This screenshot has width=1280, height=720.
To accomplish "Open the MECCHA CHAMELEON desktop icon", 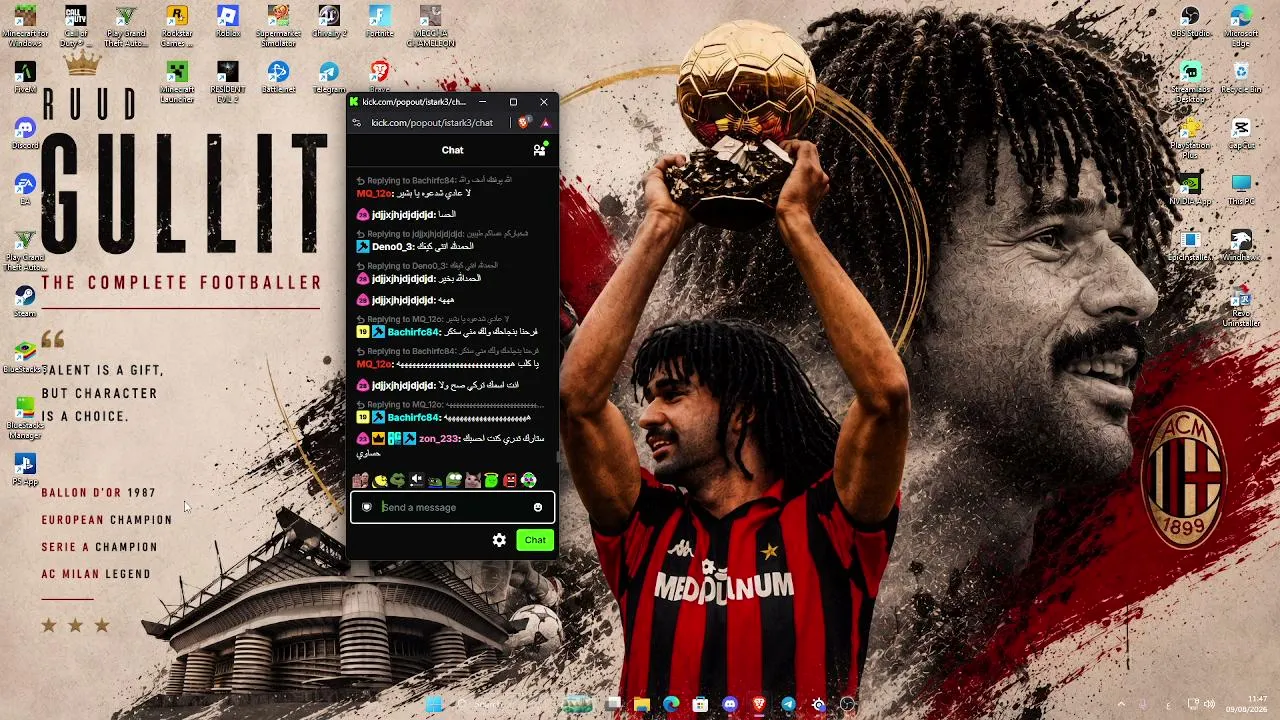I will tap(430, 25).
